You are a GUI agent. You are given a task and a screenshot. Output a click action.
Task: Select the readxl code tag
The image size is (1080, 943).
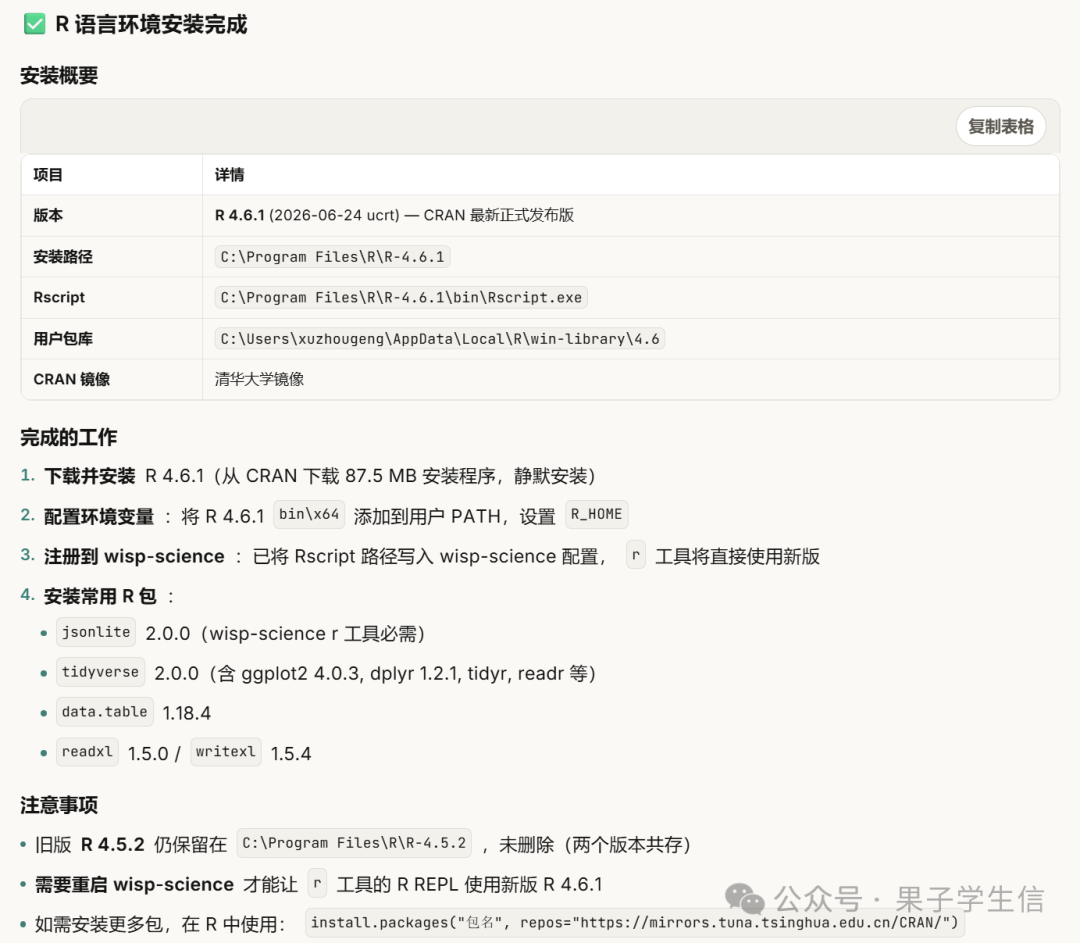tap(87, 752)
